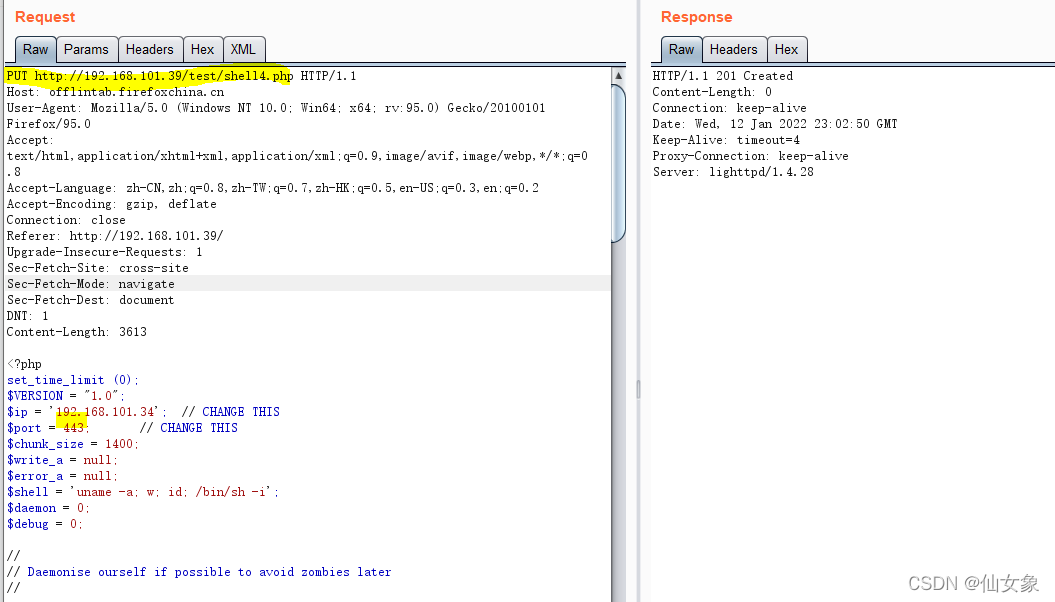
Task: Click the request pane scroll up arrow
Action: pyautogui.click(x=618, y=75)
